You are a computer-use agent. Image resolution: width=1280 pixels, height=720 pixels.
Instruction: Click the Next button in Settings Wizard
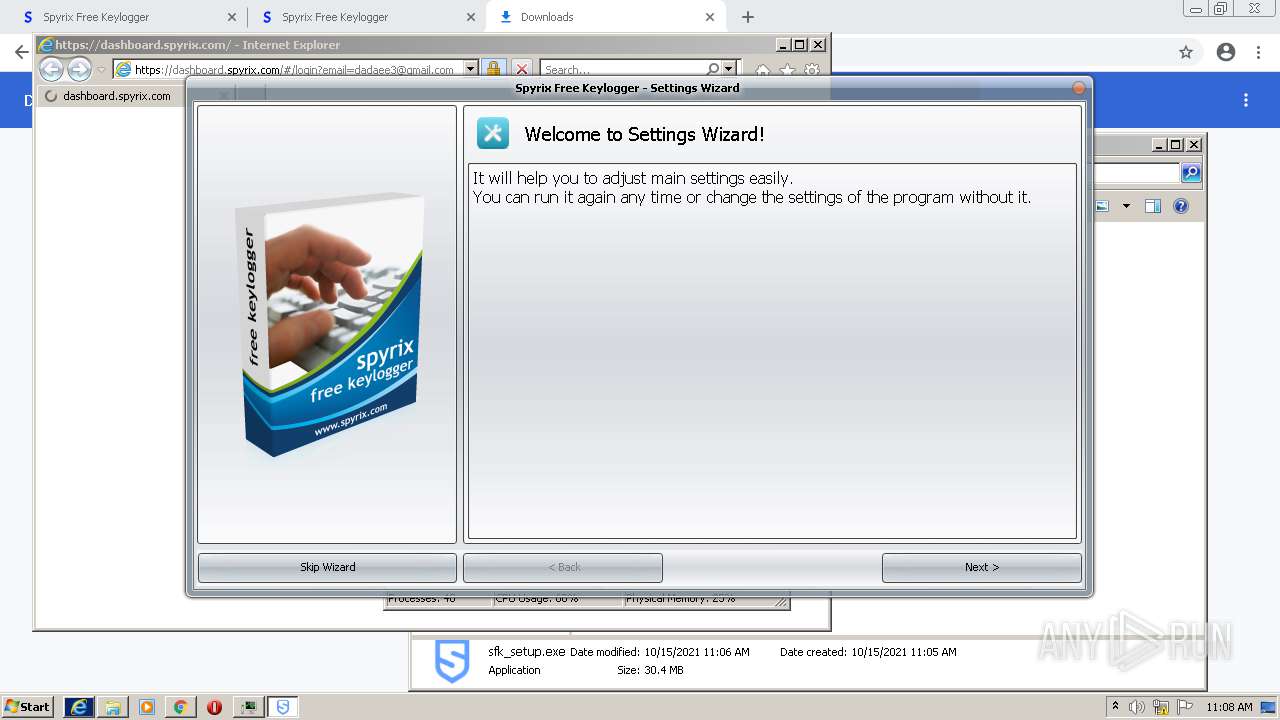pyautogui.click(x=981, y=567)
